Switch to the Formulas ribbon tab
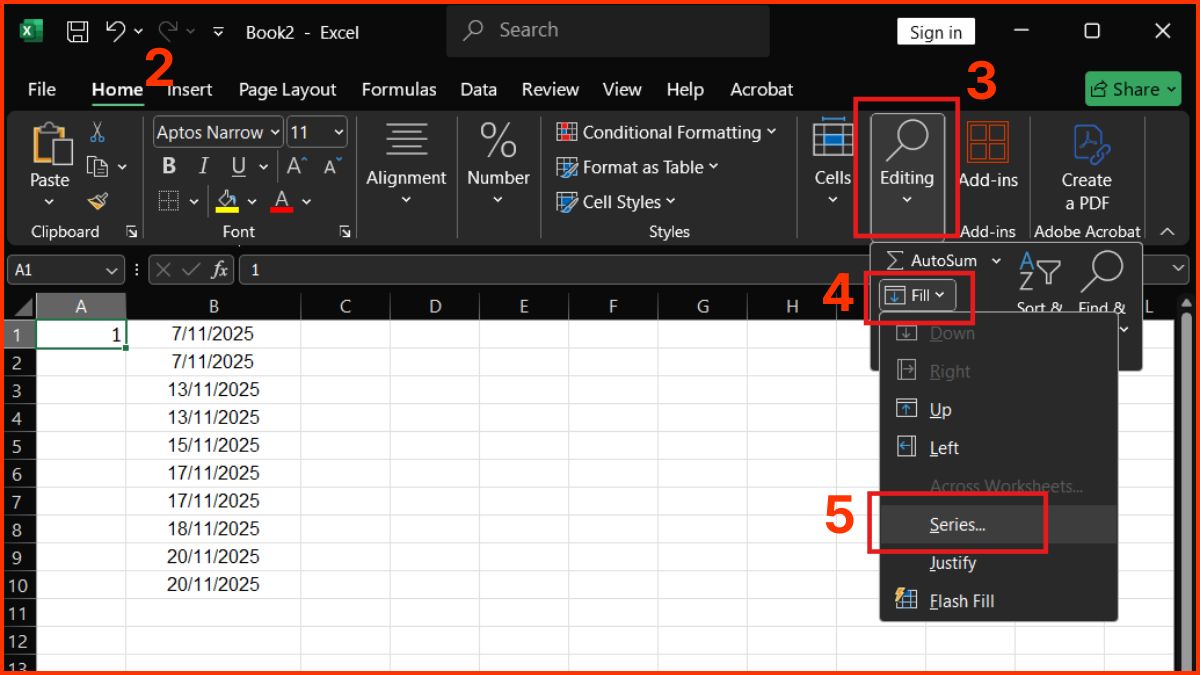The image size is (1200, 675). click(x=399, y=89)
